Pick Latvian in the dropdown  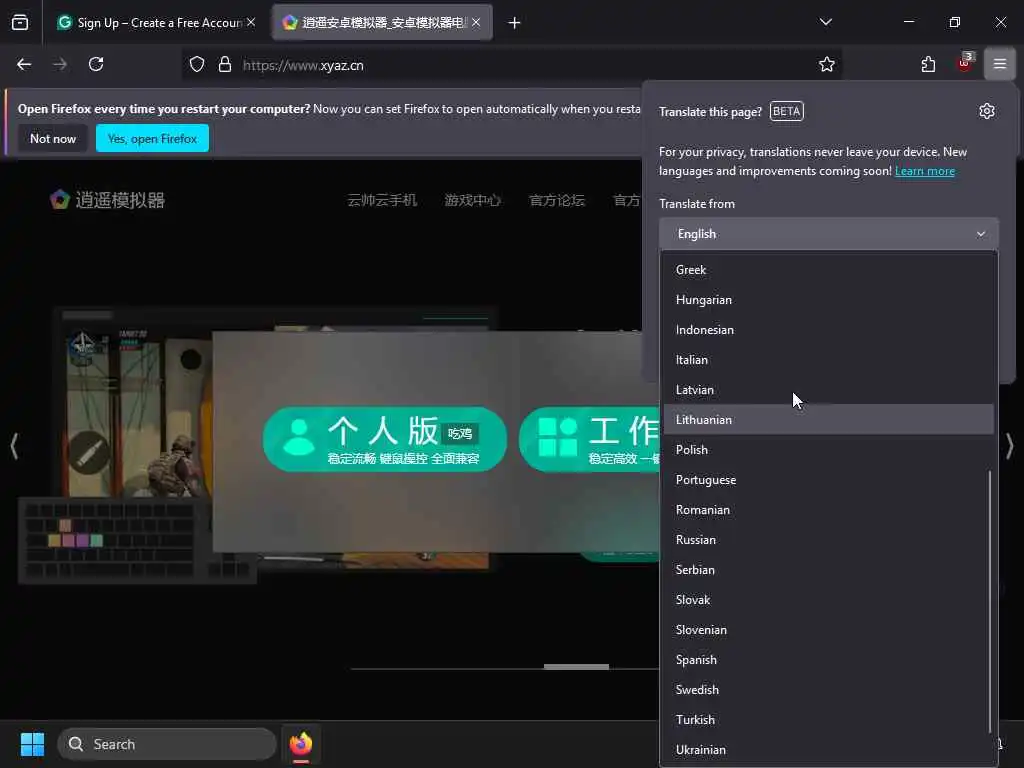point(829,390)
